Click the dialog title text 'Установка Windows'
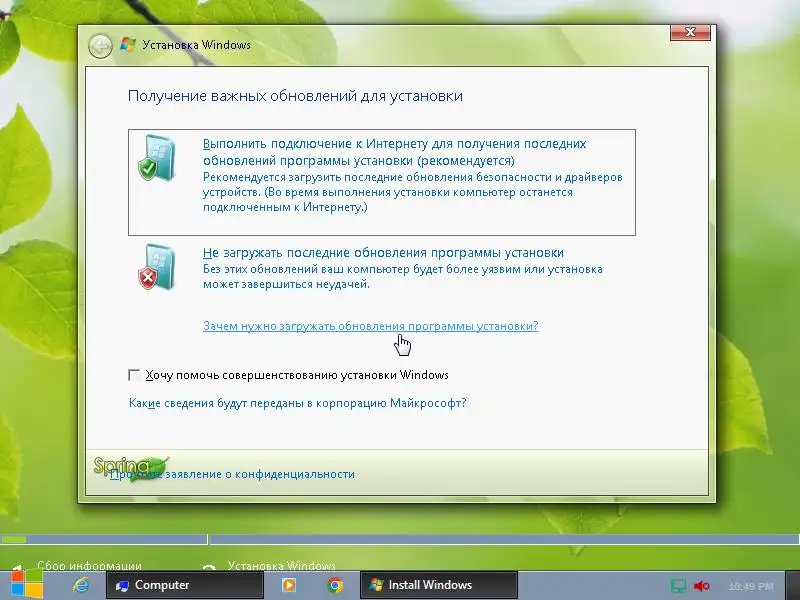800x600 pixels. point(196,45)
